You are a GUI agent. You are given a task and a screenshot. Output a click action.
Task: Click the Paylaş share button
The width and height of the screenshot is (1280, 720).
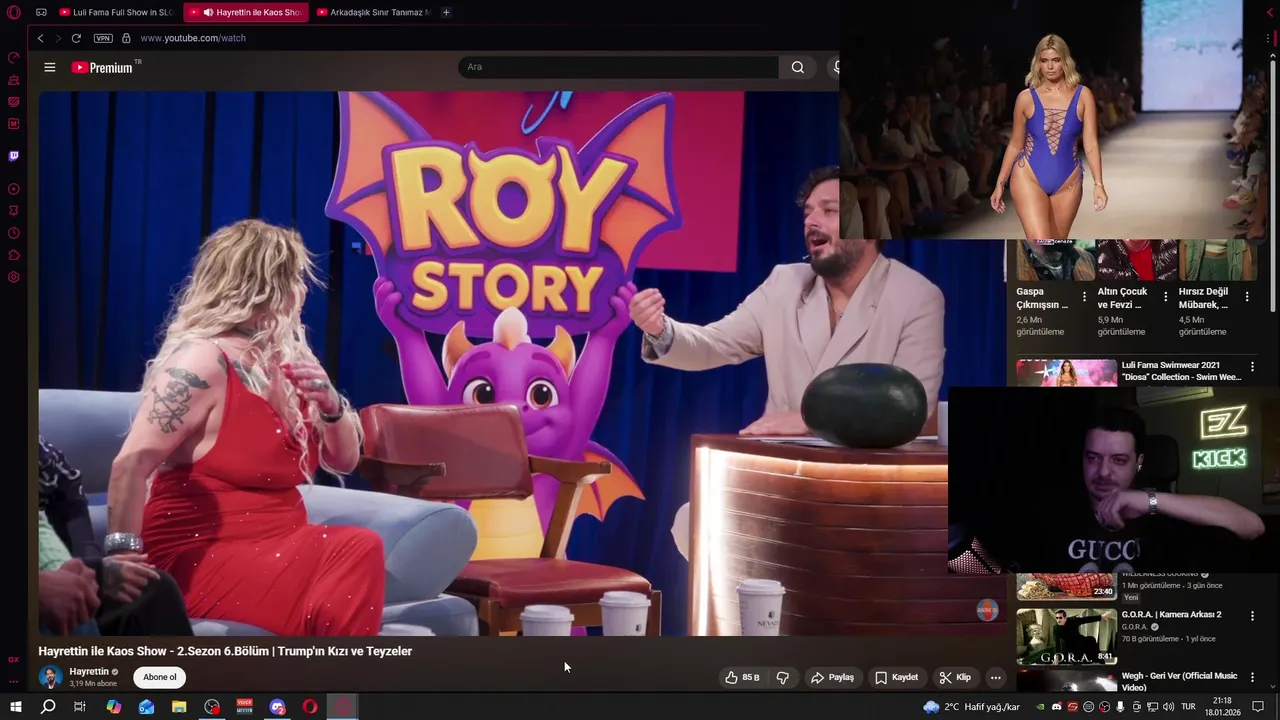tap(832, 677)
